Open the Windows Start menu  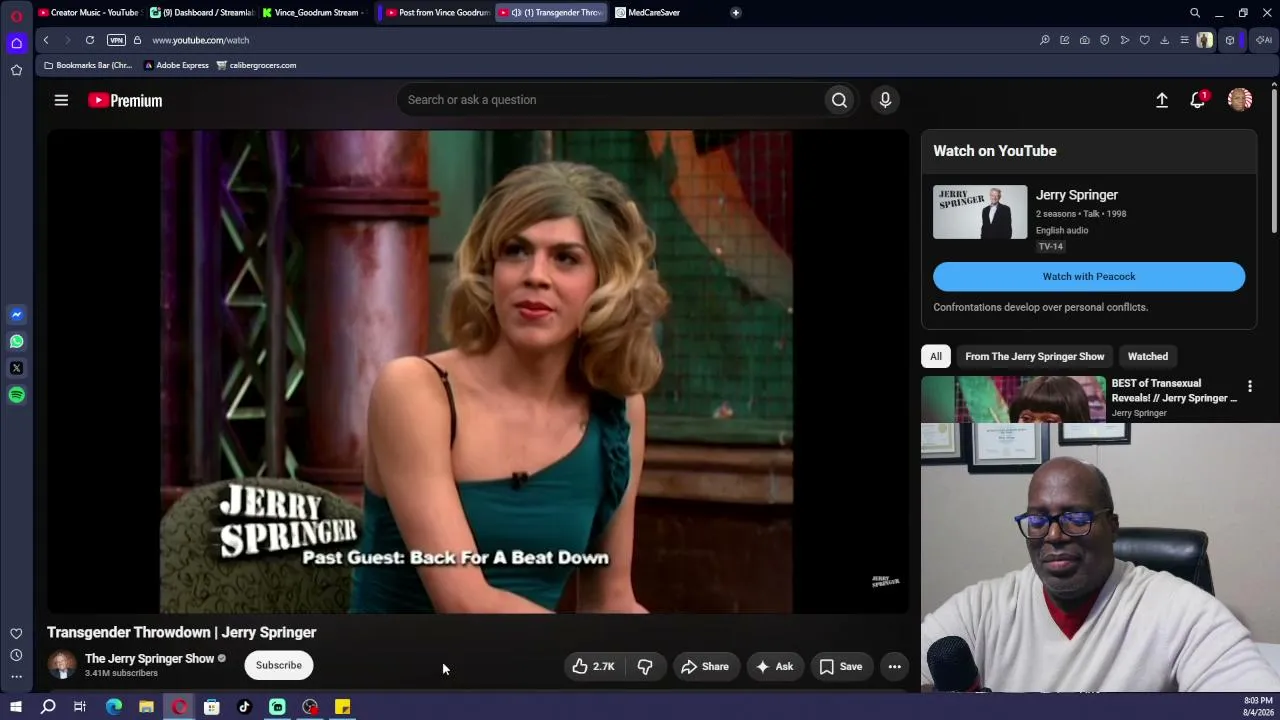tap(16, 707)
